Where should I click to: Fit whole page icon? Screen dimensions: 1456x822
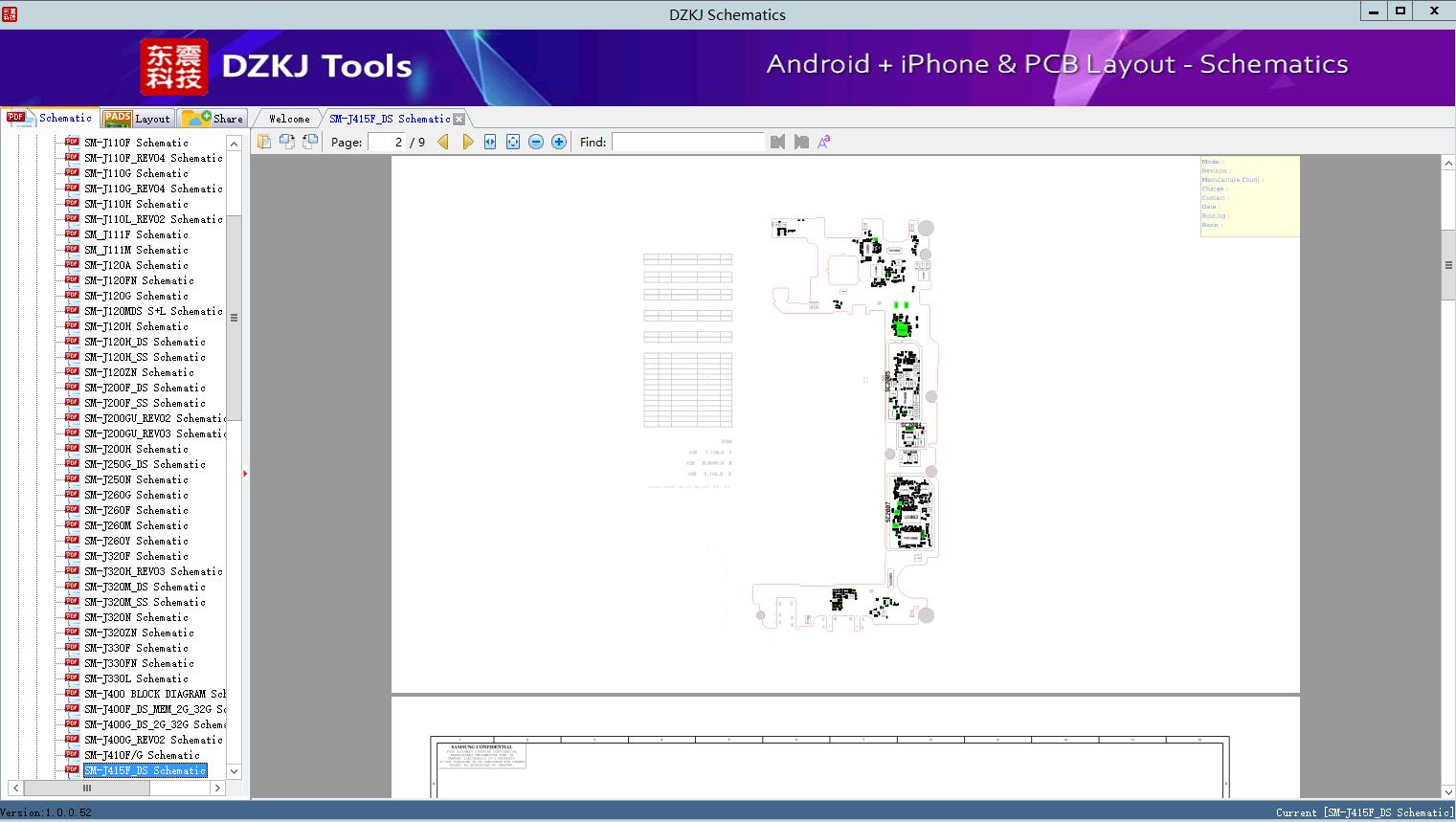[x=513, y=142]
